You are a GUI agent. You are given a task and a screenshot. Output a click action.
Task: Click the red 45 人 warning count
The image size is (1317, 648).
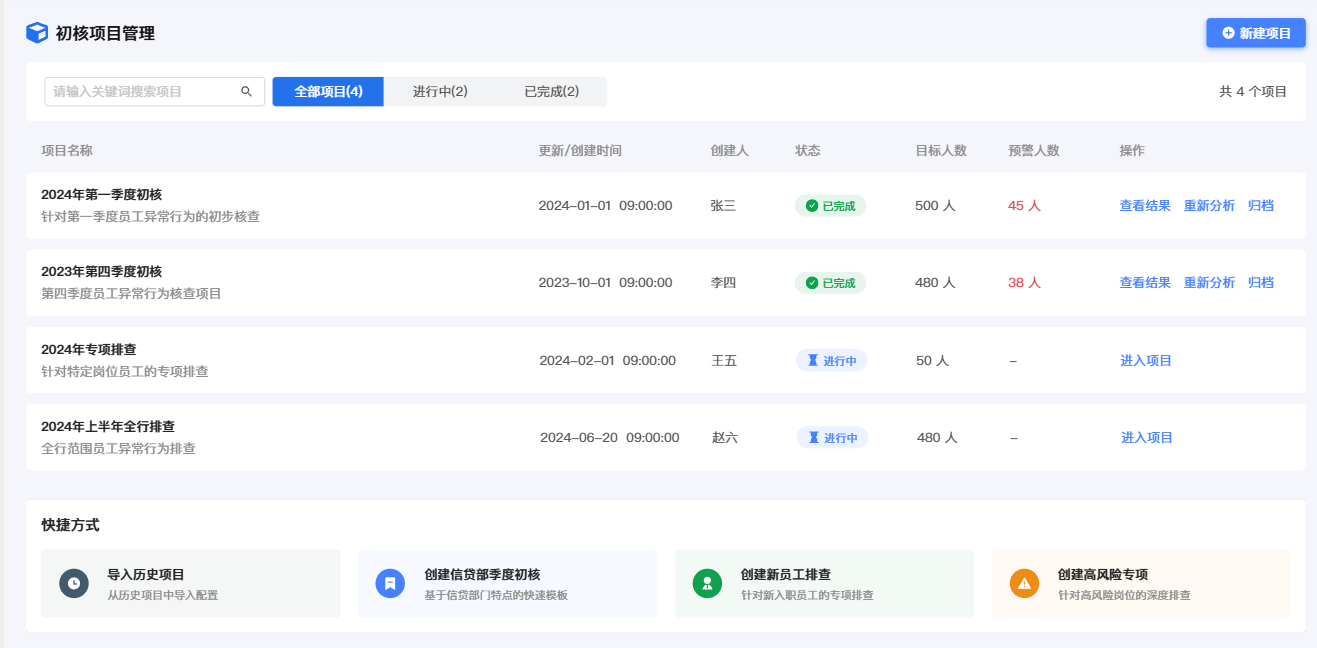[x=1024, y=206]
